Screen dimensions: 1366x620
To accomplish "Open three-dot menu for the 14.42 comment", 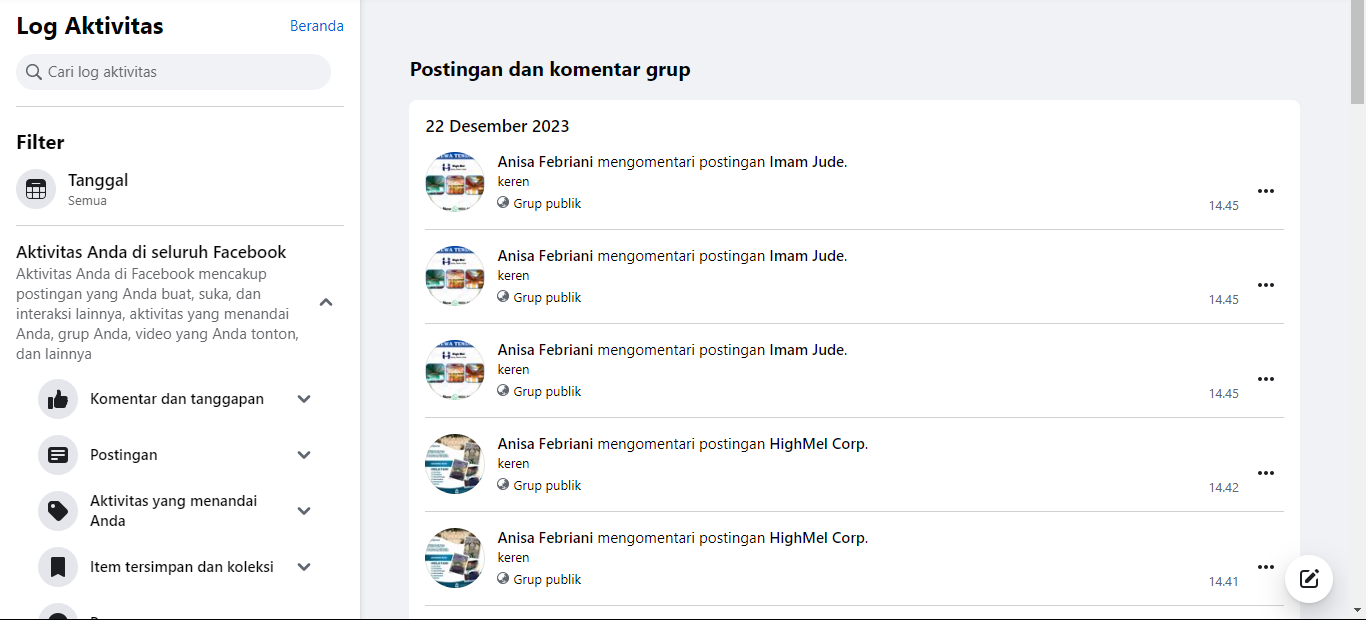I will click(x=1265, y=473).
